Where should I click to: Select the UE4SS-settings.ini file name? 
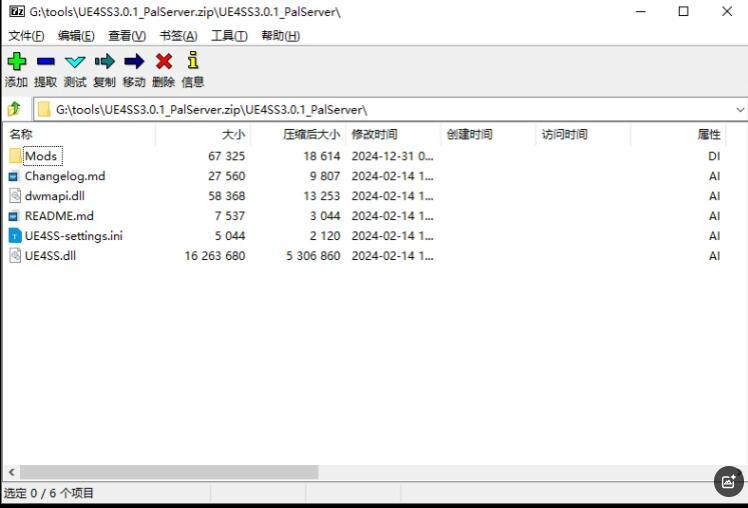click(74, 236)
